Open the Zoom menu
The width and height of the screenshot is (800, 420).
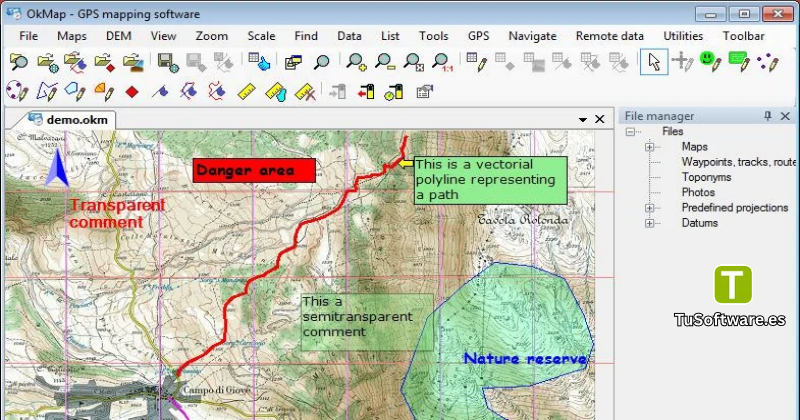coord(212,36)
